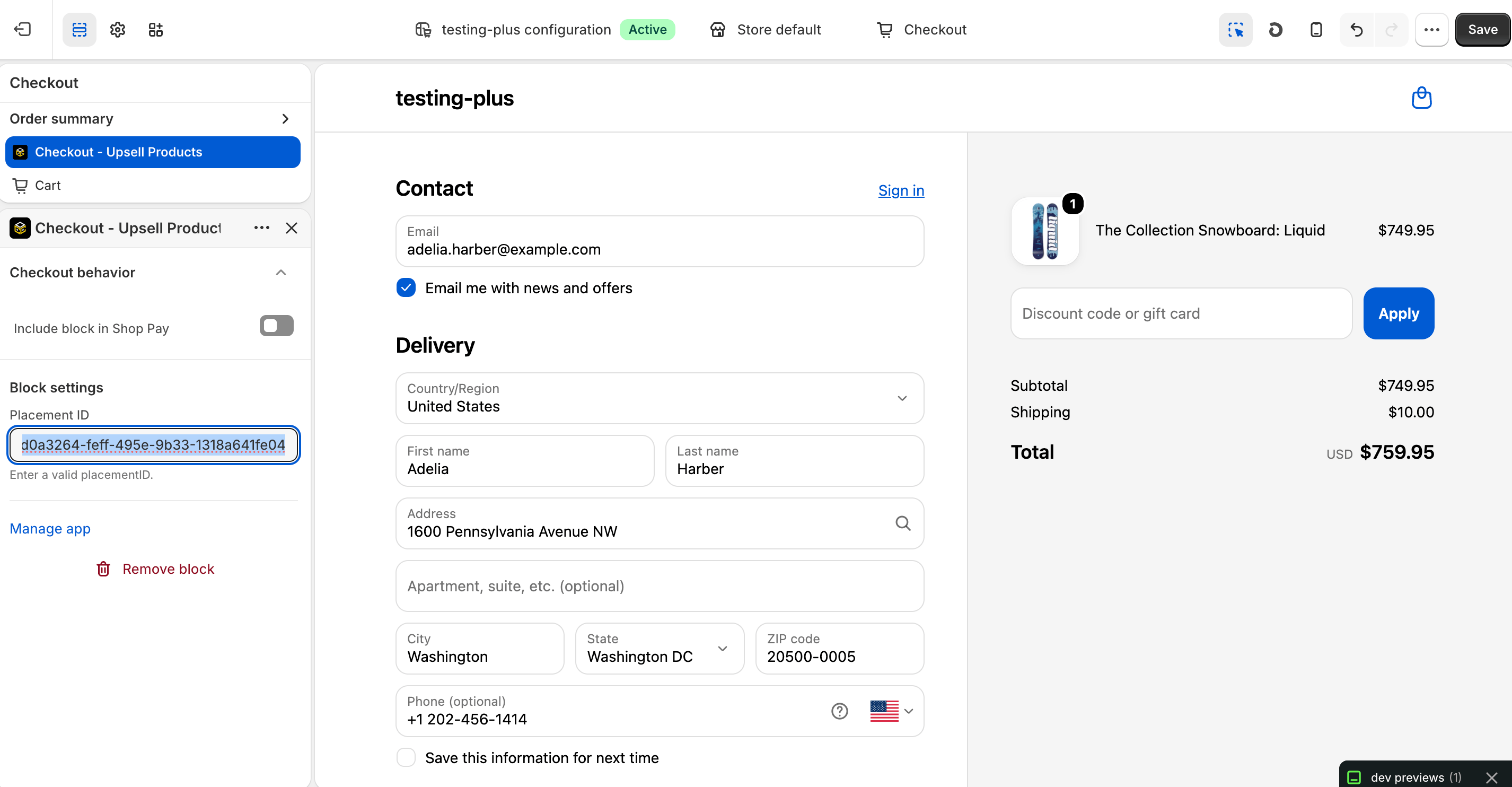Click the Manage app link
Viewport: 1512px width, 787px height.
pos(50,529)
